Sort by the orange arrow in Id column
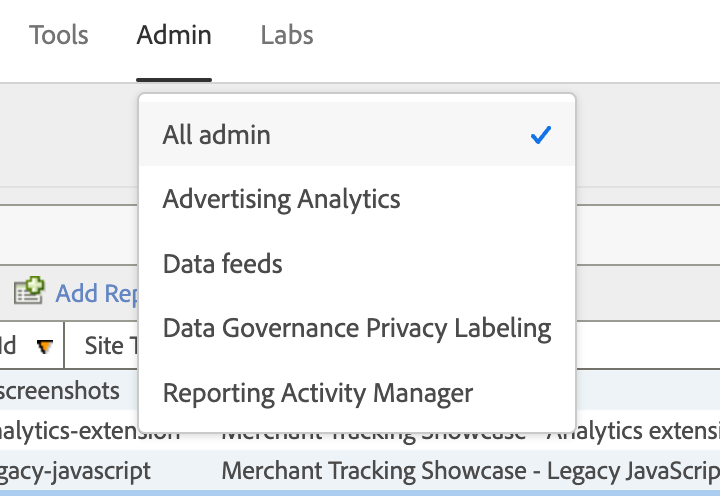Viewport: 720px width, 496px height. click(x=45, y=346)
